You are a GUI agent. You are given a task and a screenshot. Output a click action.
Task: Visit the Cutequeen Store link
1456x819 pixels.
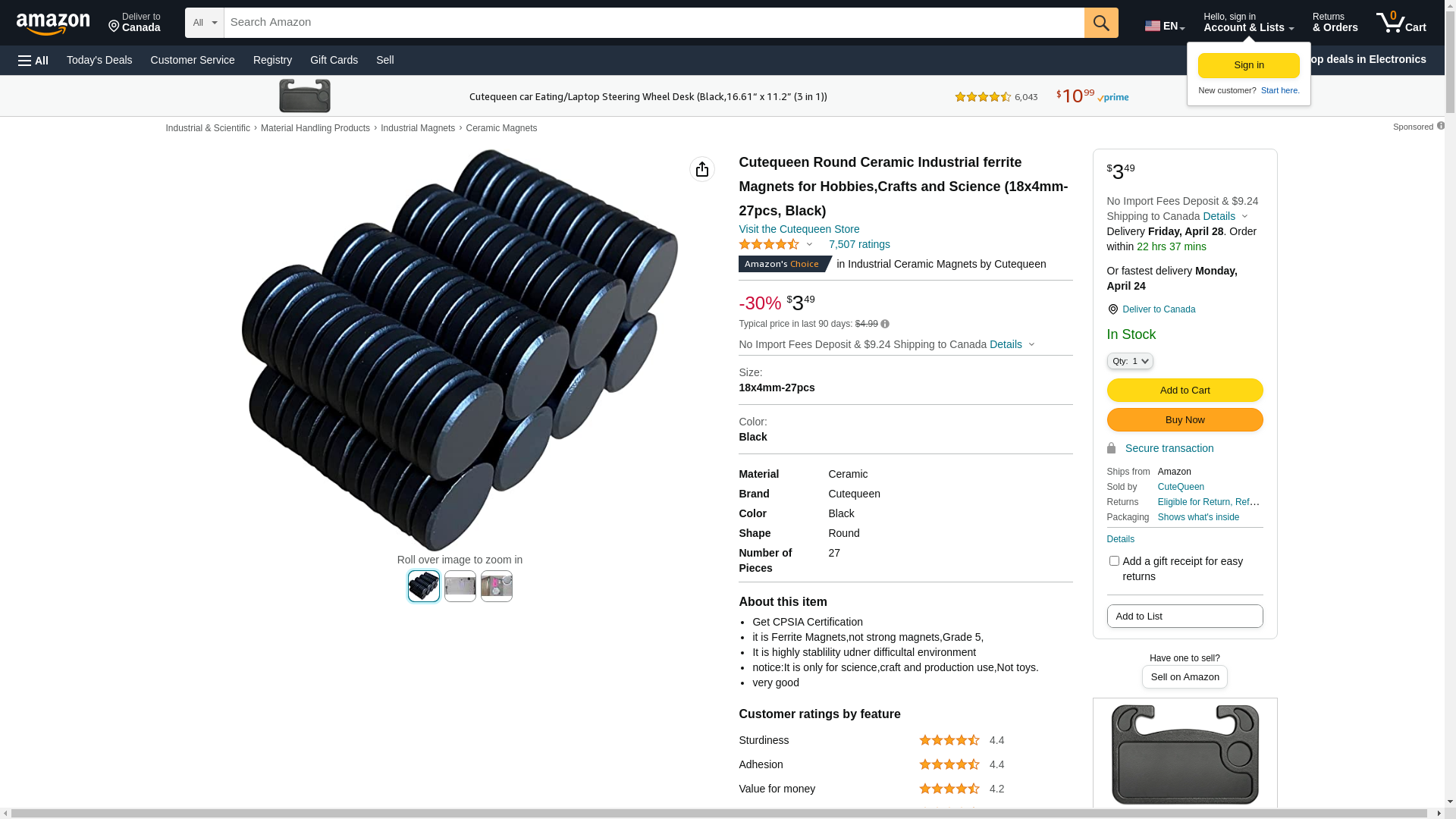tap(799, 229)
